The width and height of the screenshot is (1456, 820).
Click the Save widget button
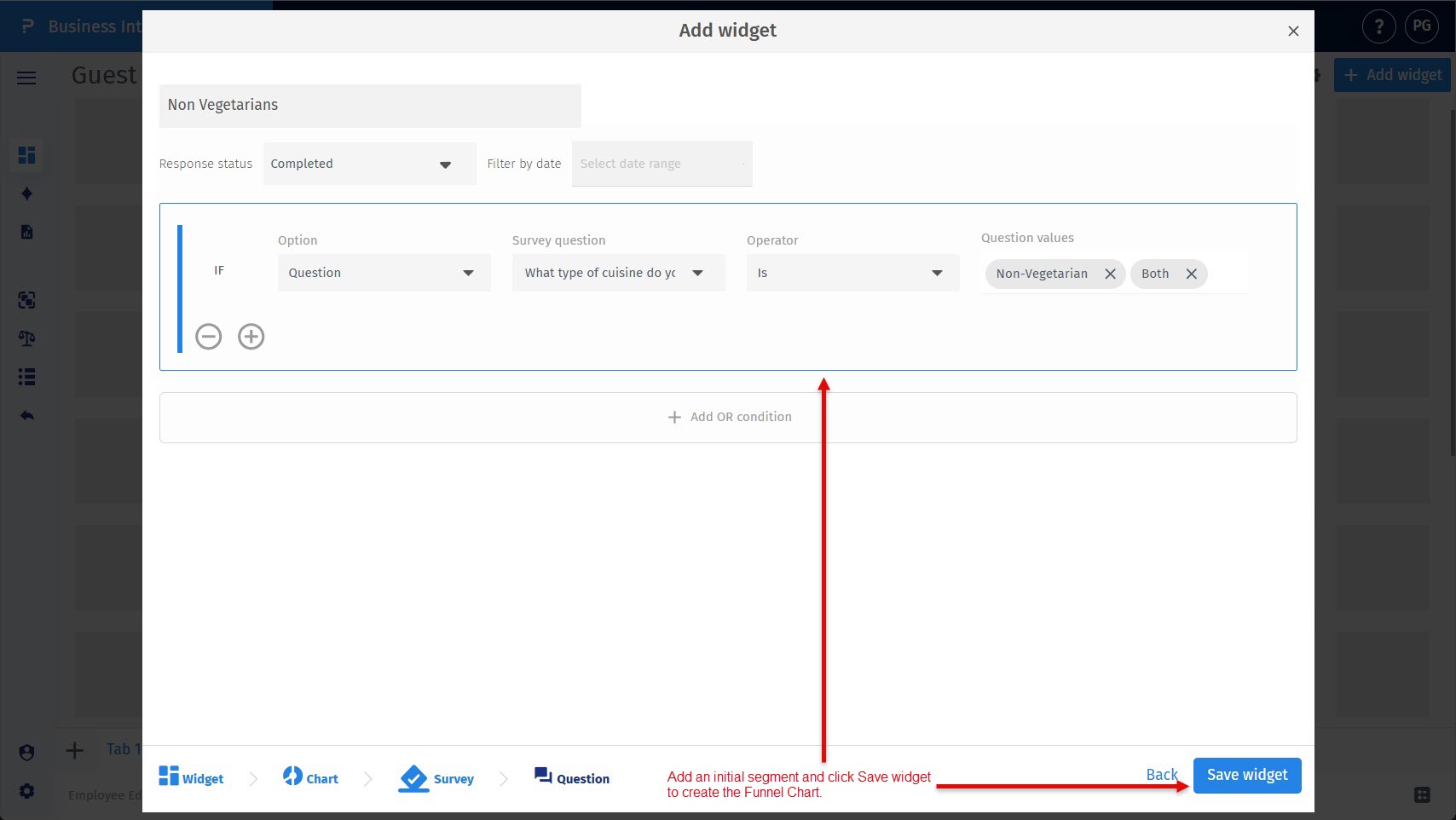1247,776
